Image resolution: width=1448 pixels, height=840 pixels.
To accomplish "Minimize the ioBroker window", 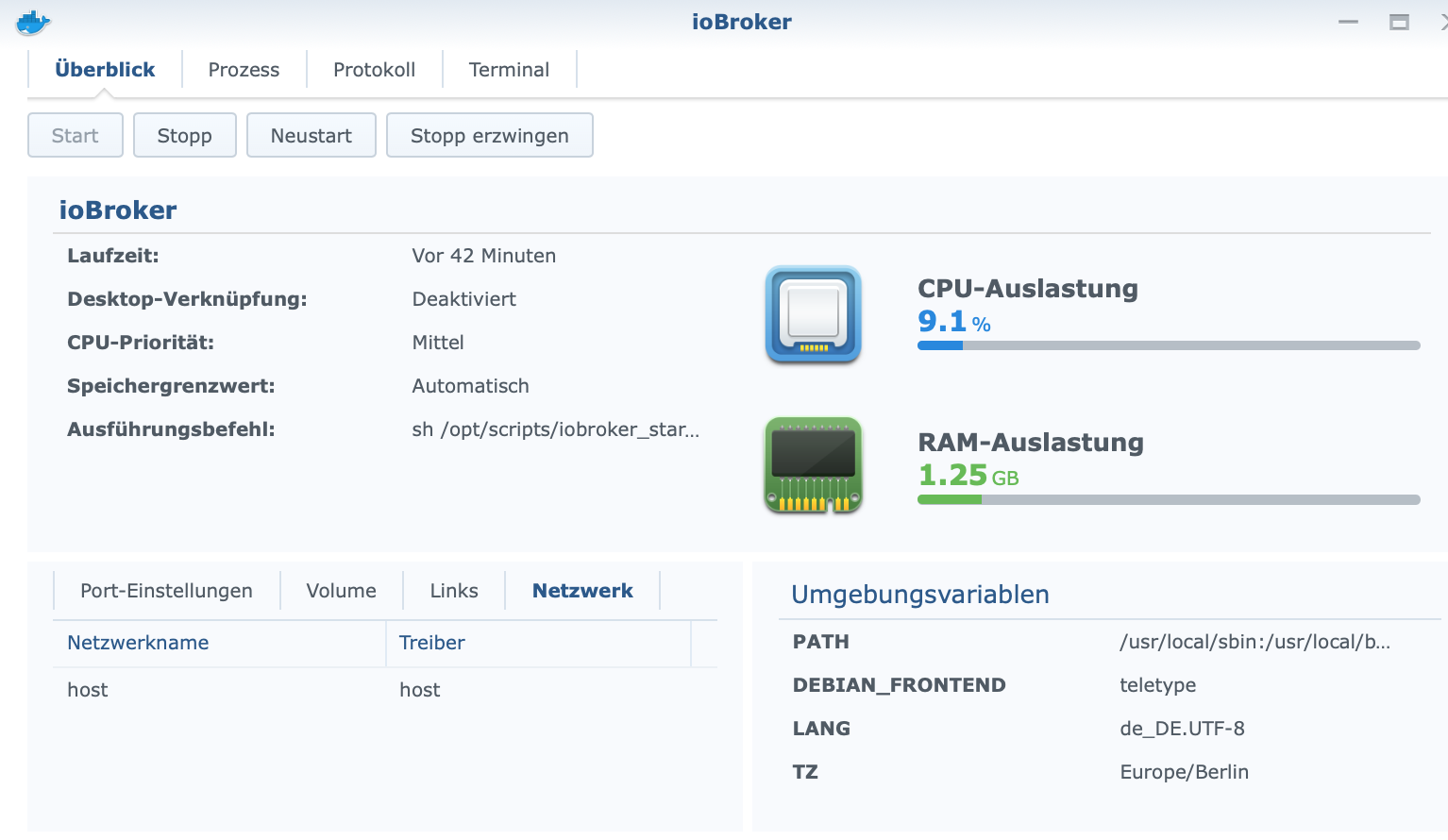I will [x=1348, y=22].
